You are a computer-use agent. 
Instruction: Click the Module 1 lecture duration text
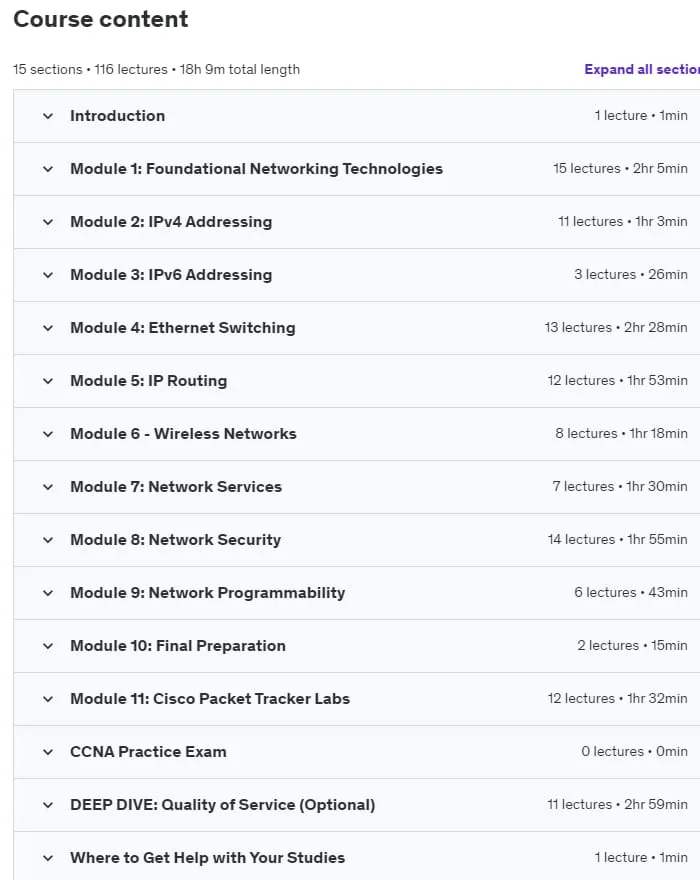coord(660,168)
